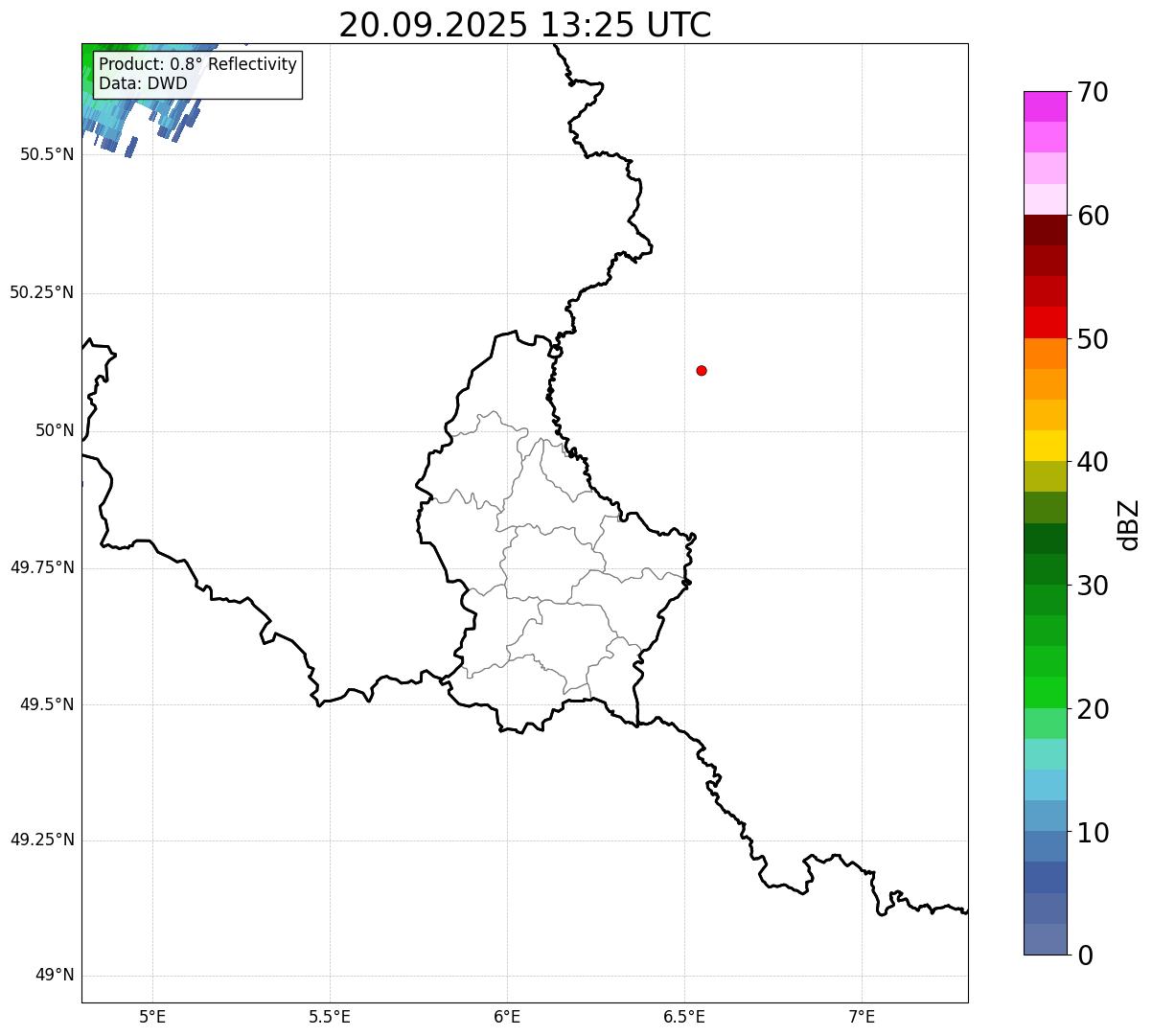Click the colorbar tick value 60
The height and width of the screenshot is (1036, 1152).
coord(1093,217)
